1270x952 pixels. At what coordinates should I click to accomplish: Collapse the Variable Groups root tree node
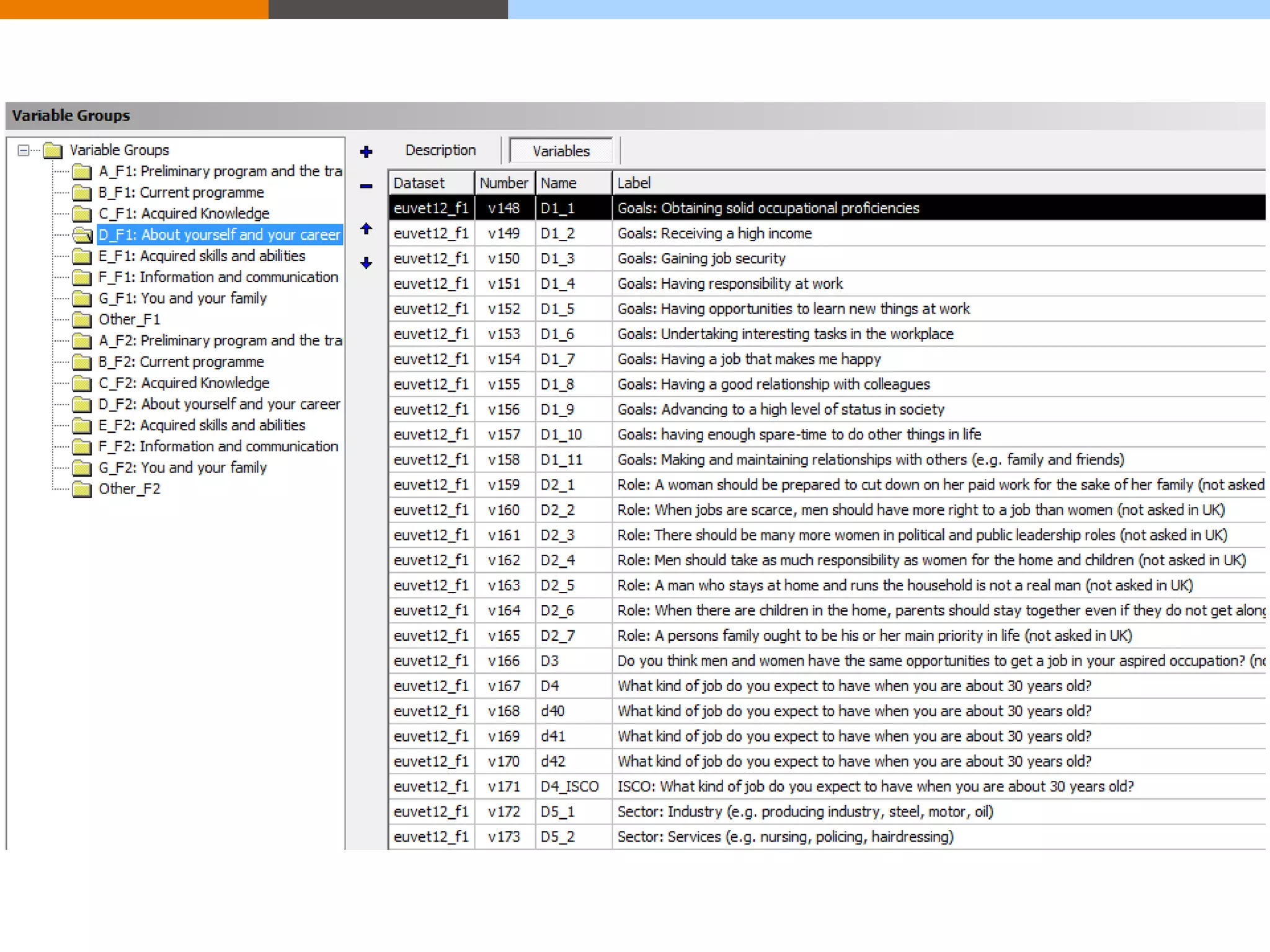click(x=24, y=150)
